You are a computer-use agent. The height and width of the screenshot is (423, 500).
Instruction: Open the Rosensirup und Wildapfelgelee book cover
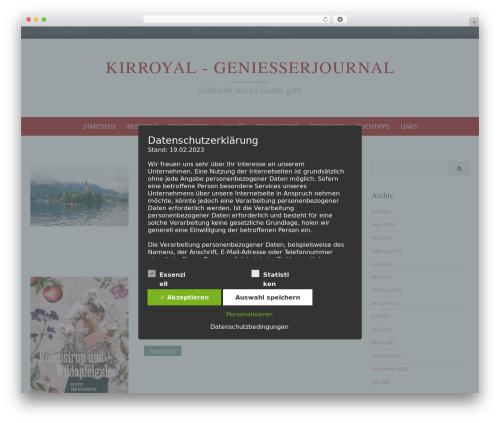pyautogui.click(x=79, y=335)
